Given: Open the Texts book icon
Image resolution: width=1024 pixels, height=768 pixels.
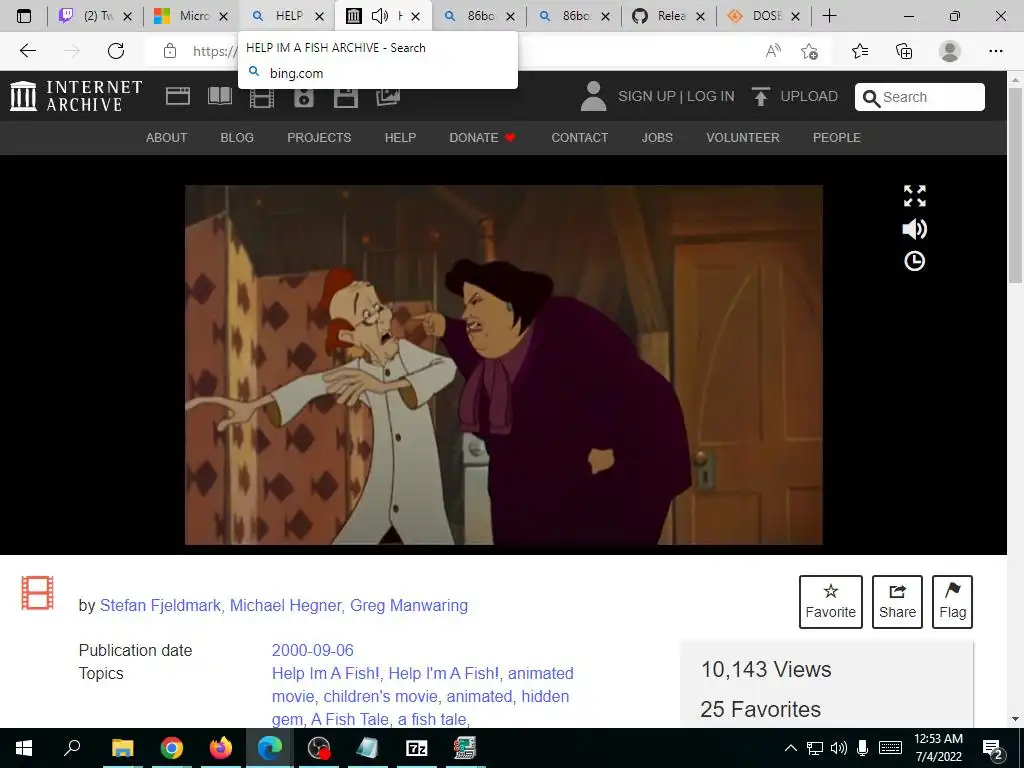Looking at the screenshot, I should point(220,97).
